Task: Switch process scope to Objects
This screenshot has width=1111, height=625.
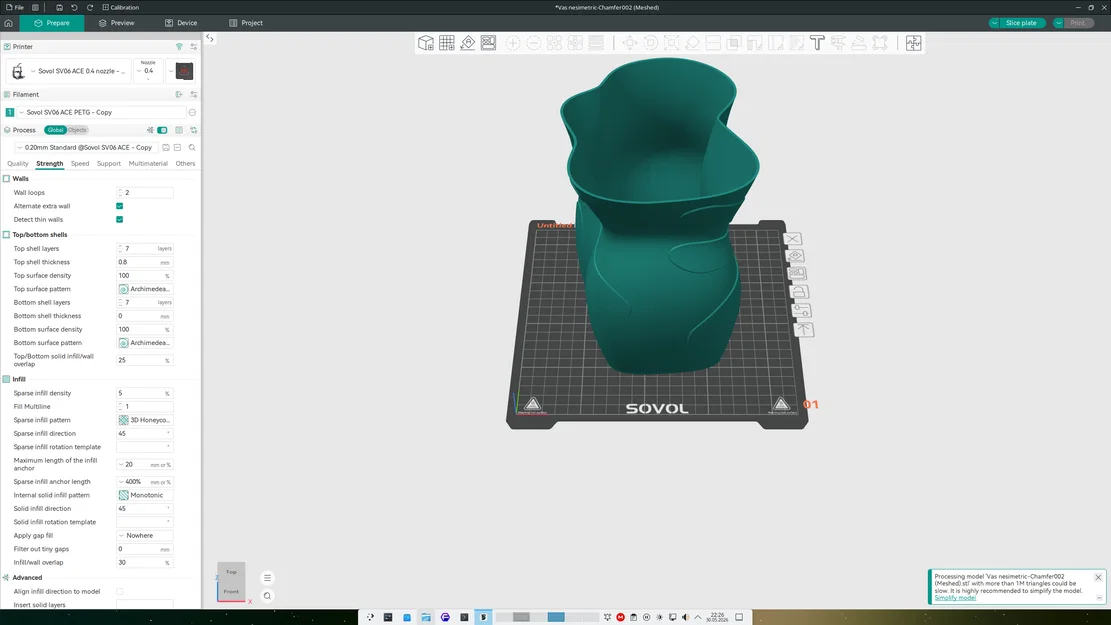Action: pos(77,130)
